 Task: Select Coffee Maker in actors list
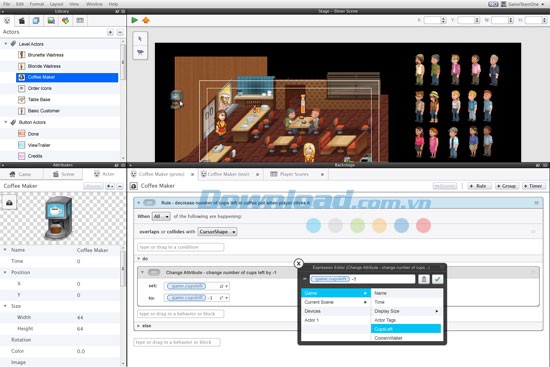click(67, 77)
